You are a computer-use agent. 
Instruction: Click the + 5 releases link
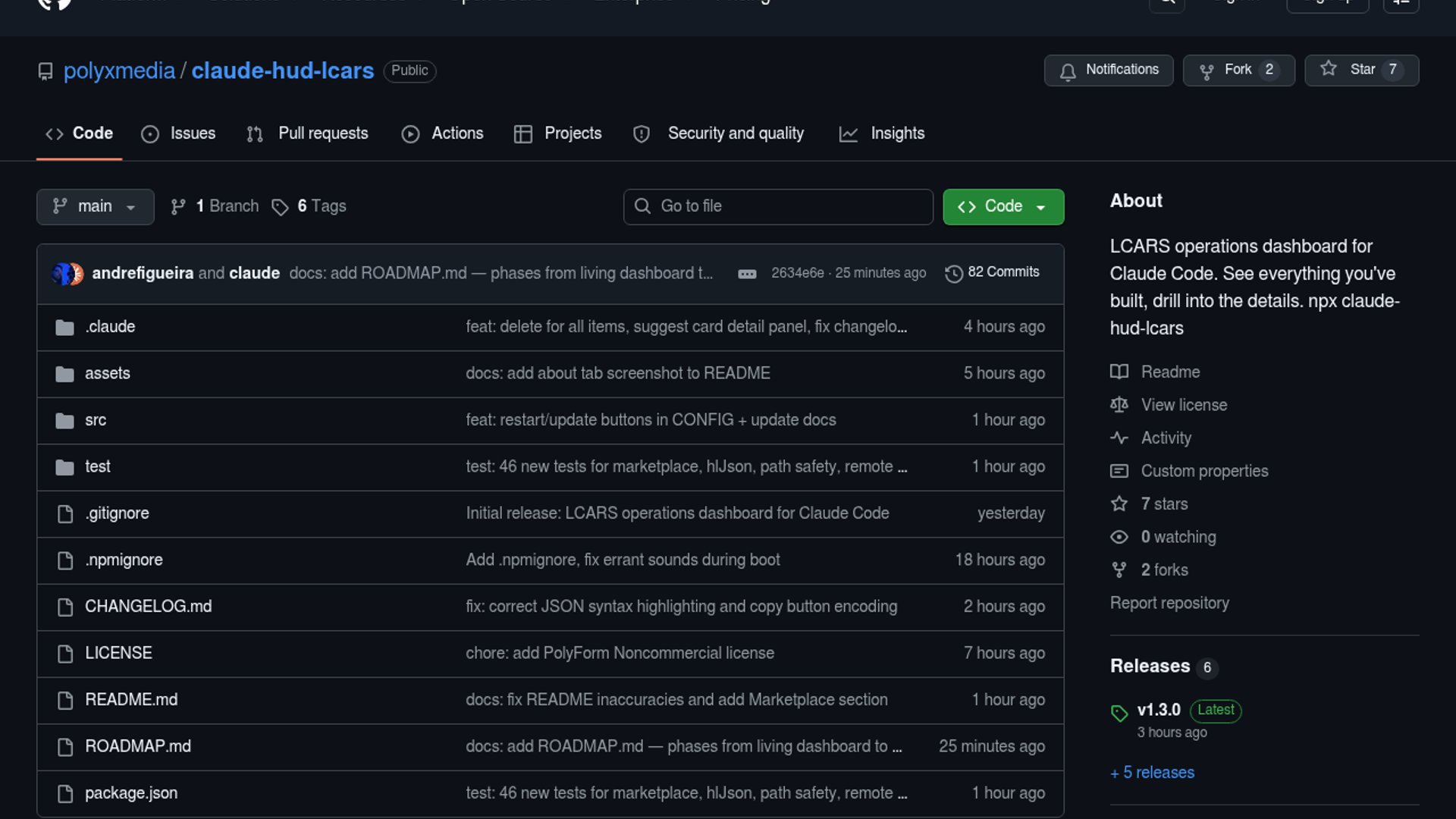click(x=1152, y=772)
